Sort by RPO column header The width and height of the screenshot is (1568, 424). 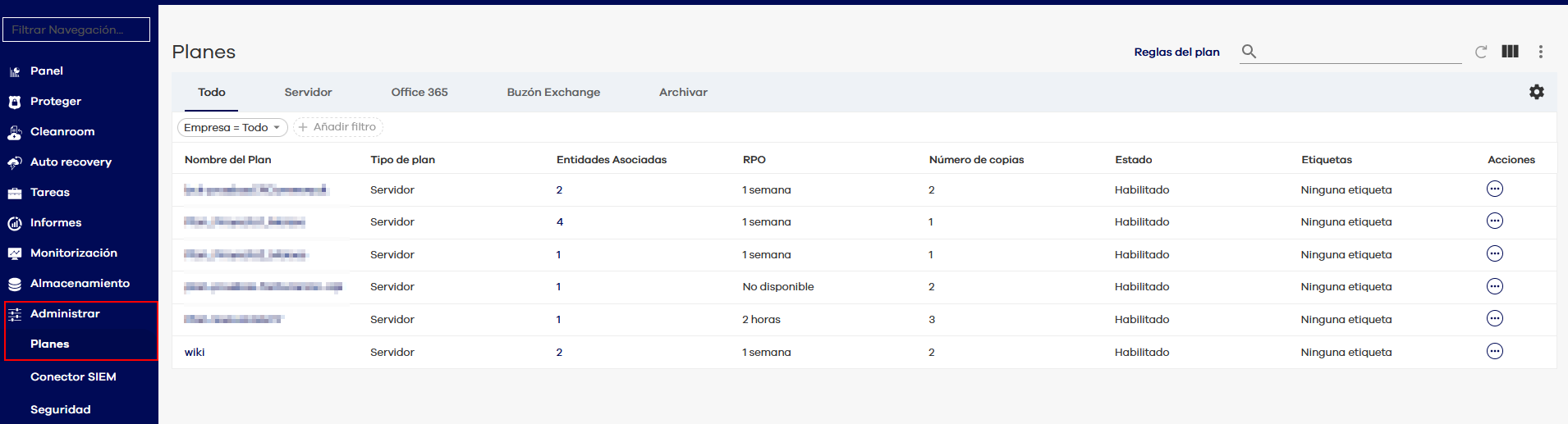tap(754, 160)
